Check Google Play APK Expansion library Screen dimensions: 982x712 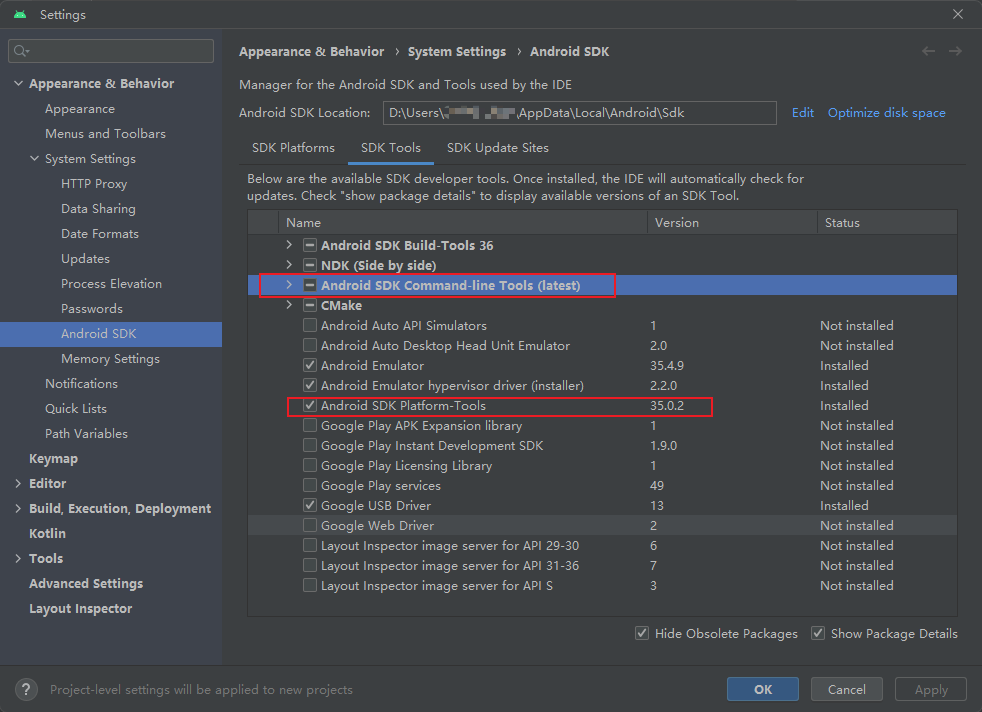309,426
